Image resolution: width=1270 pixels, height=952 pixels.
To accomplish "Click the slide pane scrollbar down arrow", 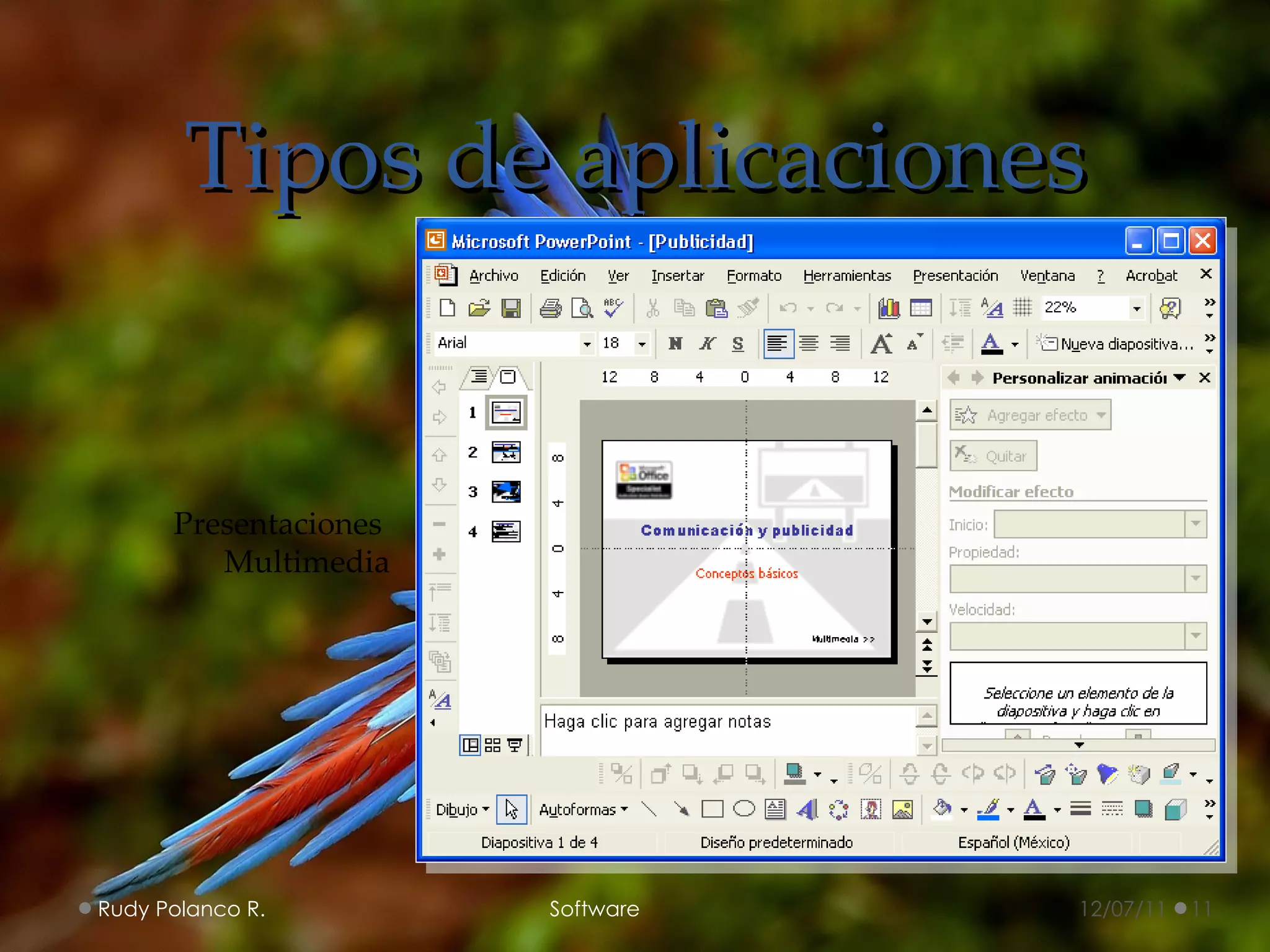I will (927, 622).
